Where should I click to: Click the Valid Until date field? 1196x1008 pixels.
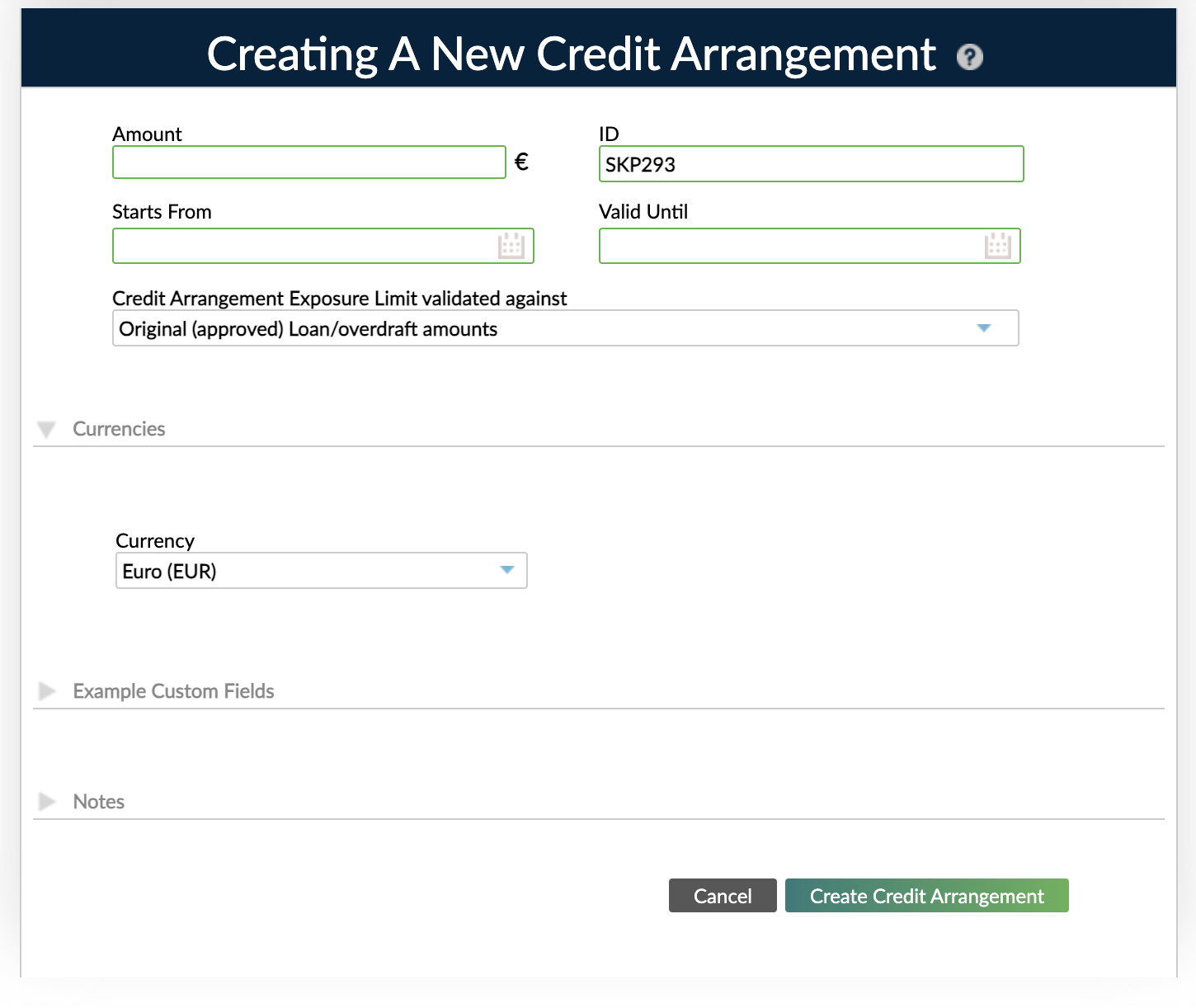(x=792, y=245)
